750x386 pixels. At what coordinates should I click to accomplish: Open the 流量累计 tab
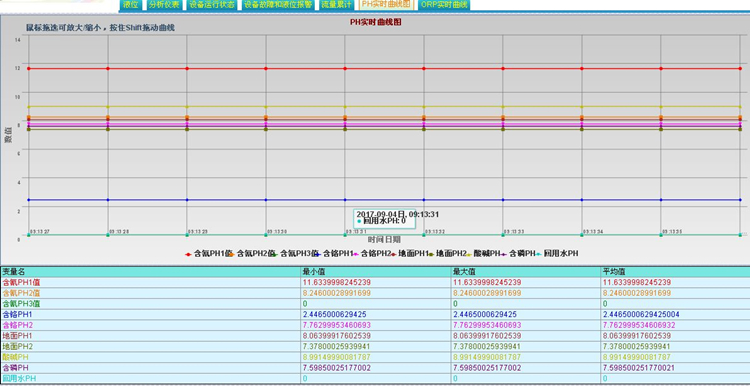tap(336, 5)
